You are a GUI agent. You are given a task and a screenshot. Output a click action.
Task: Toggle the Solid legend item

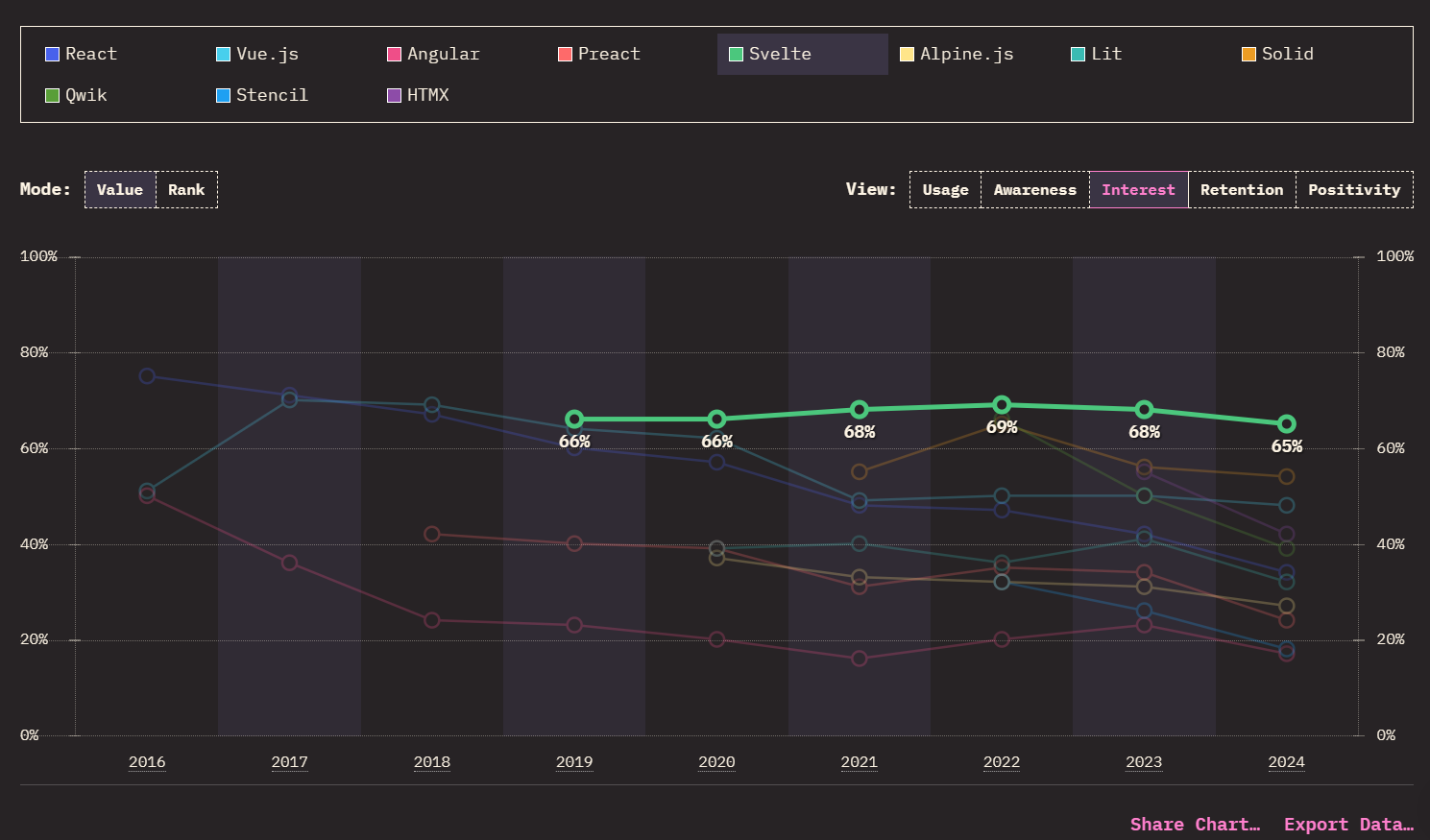[x=1277, y=54]
